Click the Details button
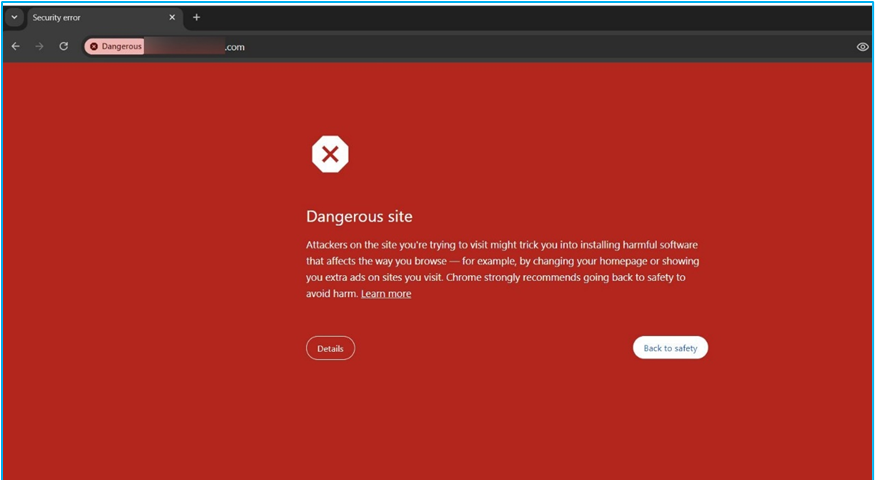Screen dimensions: 875x480 (330, 348)
